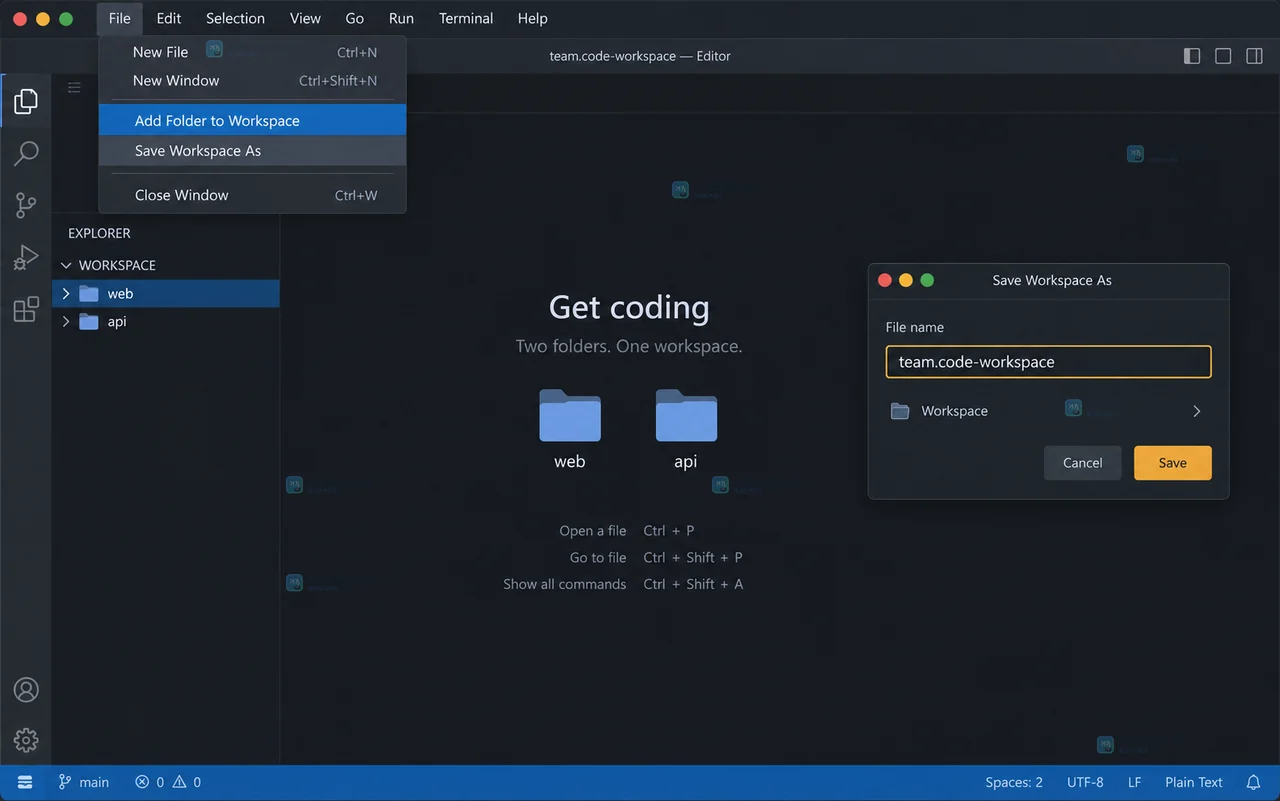
Task: Collapse the WORKSPACE section
Action: [66, 265]
